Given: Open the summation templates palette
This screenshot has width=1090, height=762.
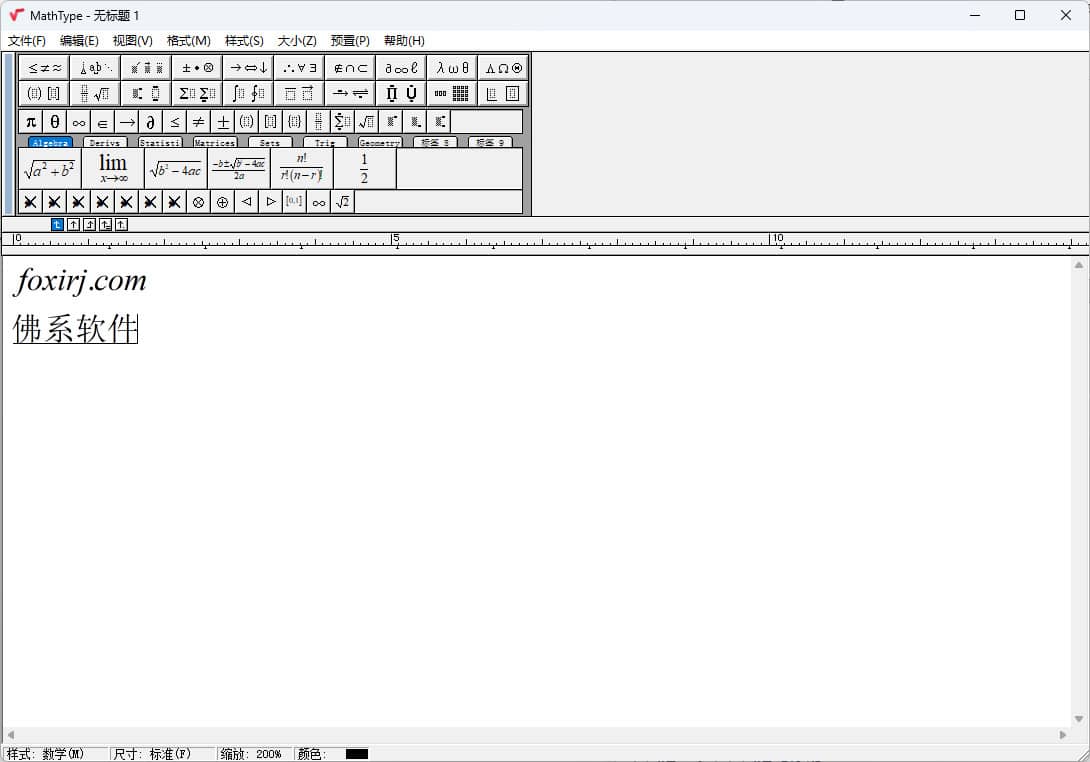Looking at the screenshot, I should coord(197,93).
